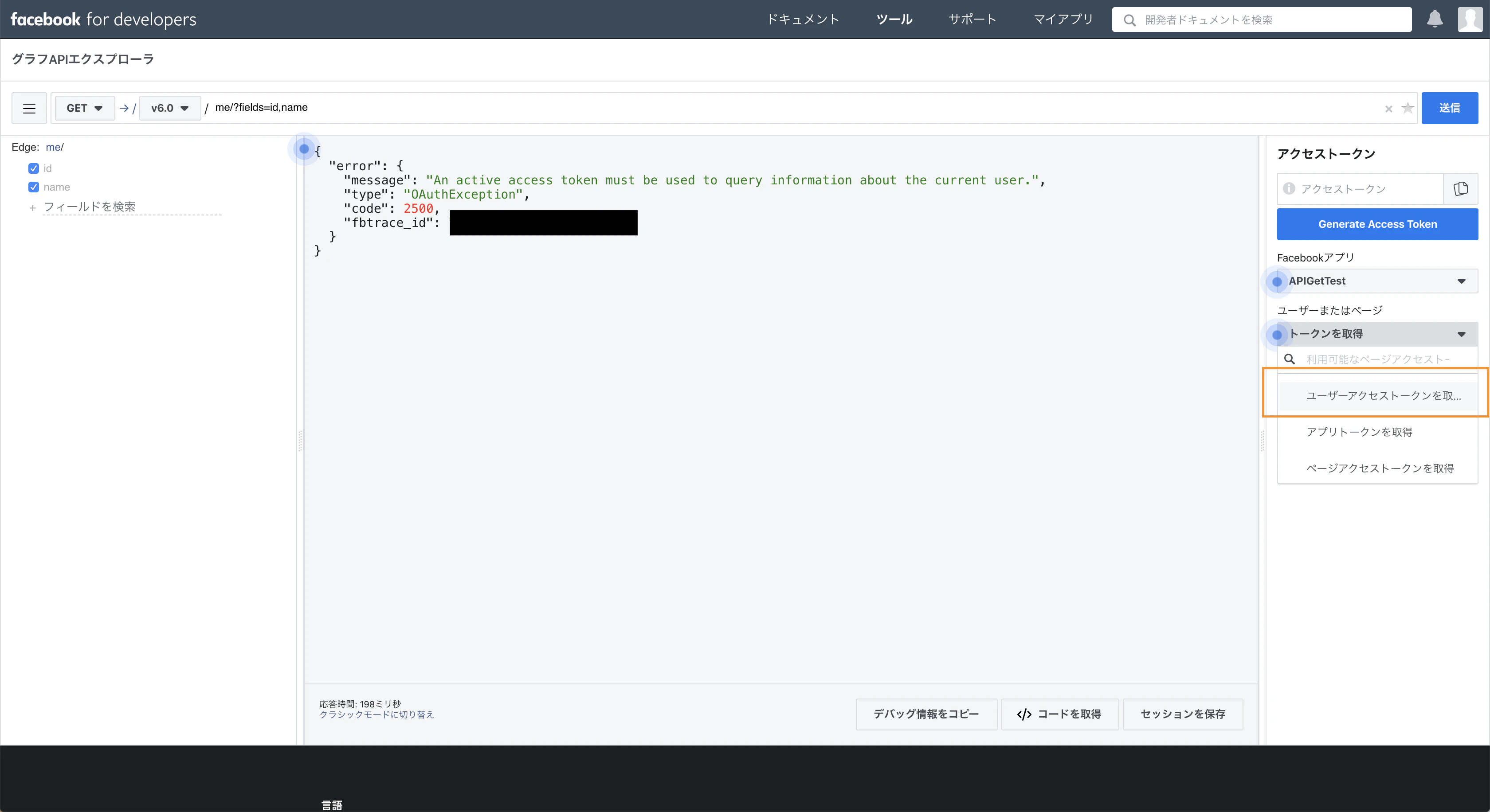
Task: Click the me/ edge link
Action: [55, 147]
